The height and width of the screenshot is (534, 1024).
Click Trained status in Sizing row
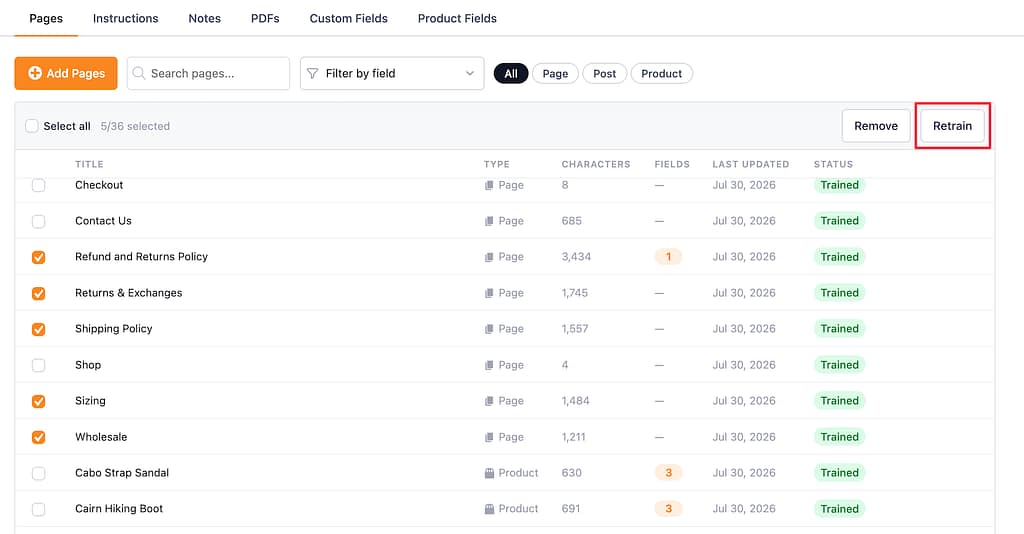(839, 401)
